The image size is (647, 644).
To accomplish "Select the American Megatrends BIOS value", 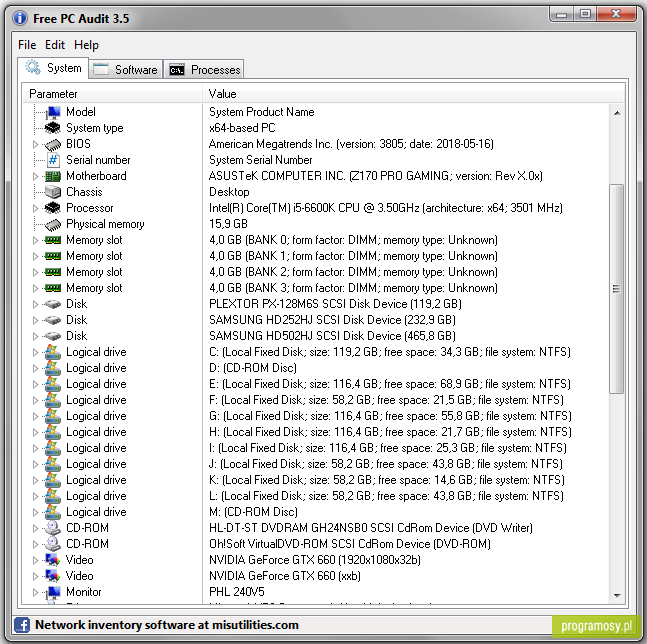I will (351, 144).
